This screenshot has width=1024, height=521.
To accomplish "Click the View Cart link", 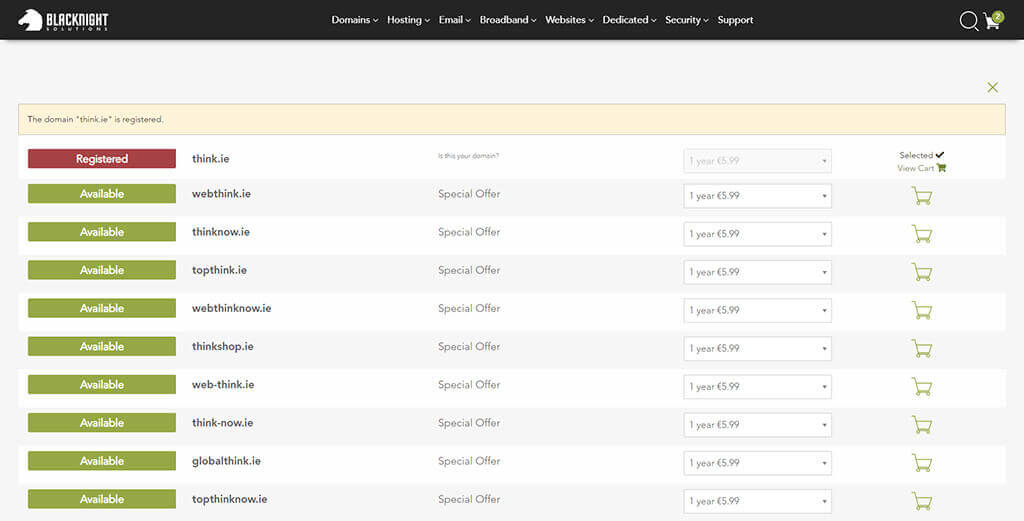I will 920,168.
